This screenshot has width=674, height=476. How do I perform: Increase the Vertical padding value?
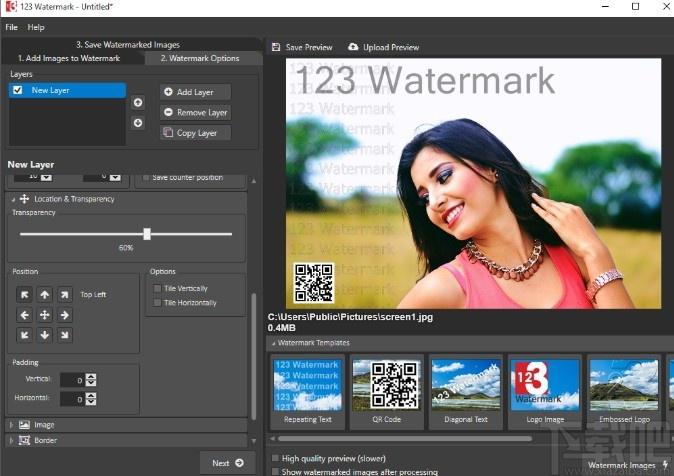click(x=91, y=377)
